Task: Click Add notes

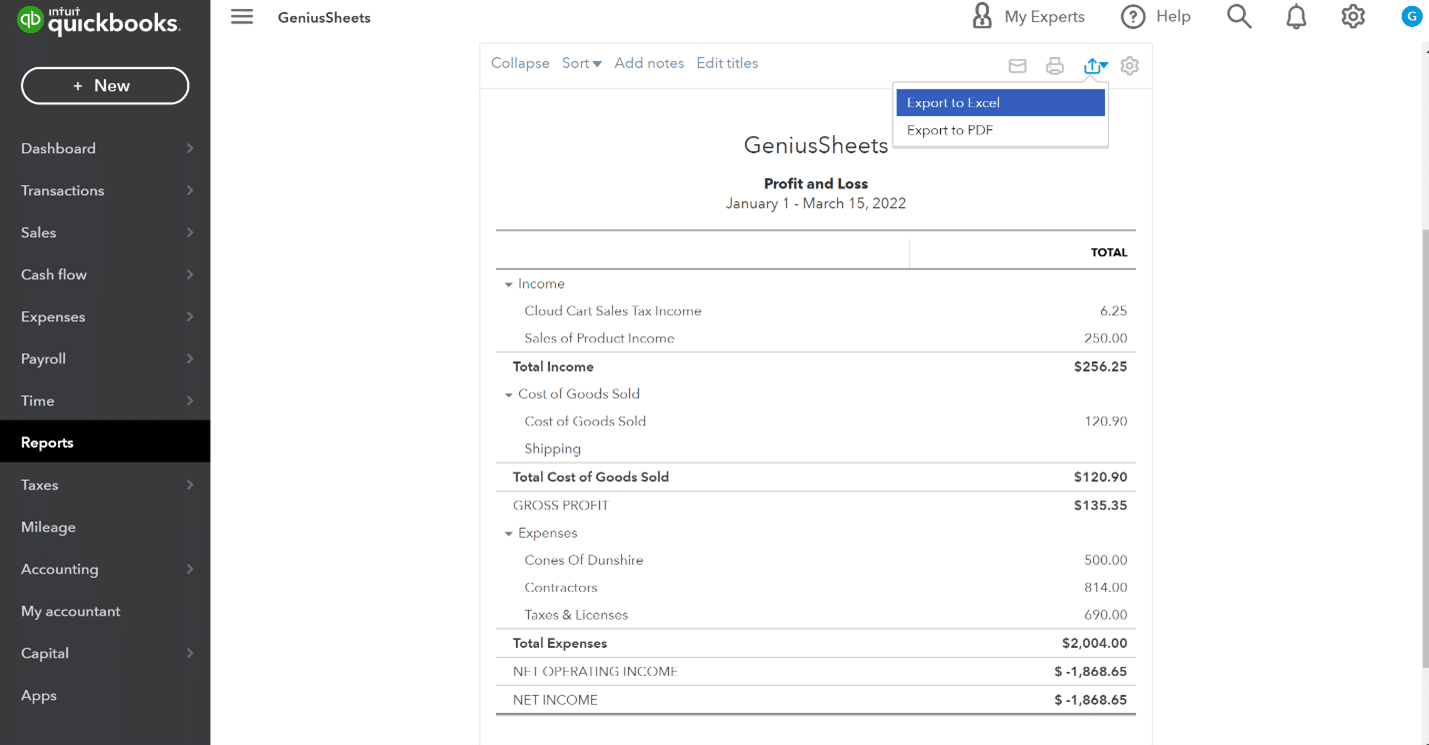Action: click(649, 63)
